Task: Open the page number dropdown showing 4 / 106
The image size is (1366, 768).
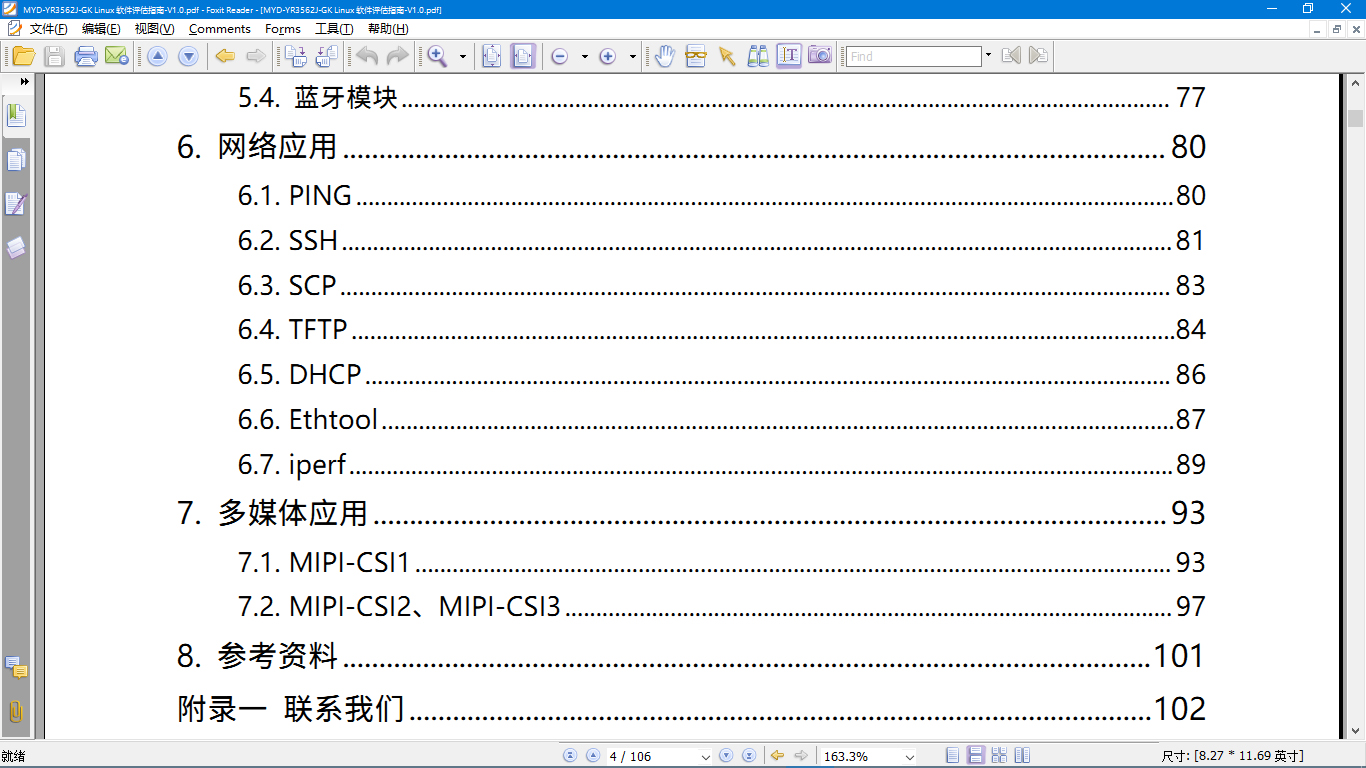Action: [707, 757]
